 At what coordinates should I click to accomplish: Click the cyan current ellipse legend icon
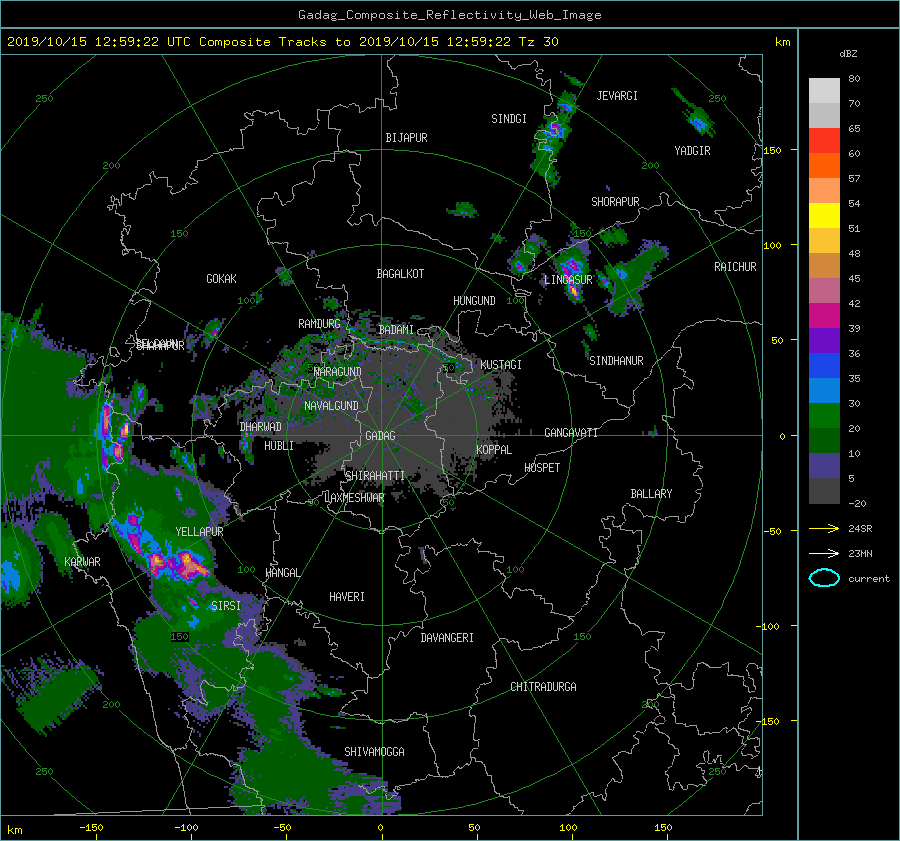pyautogui.click(x=824, y=578)
